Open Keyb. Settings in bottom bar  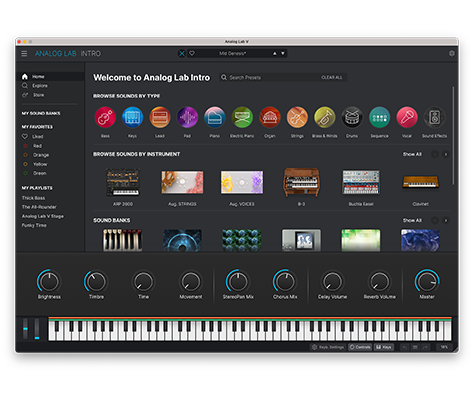[328, 347]
